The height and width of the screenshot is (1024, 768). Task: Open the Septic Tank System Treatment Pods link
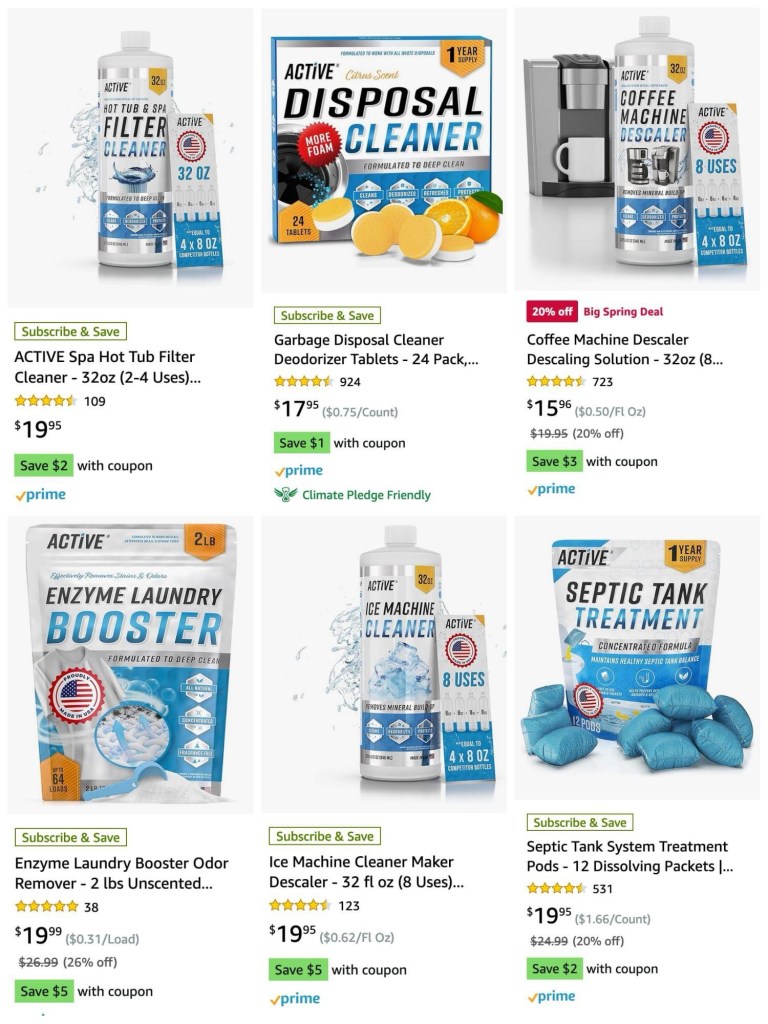630,856
